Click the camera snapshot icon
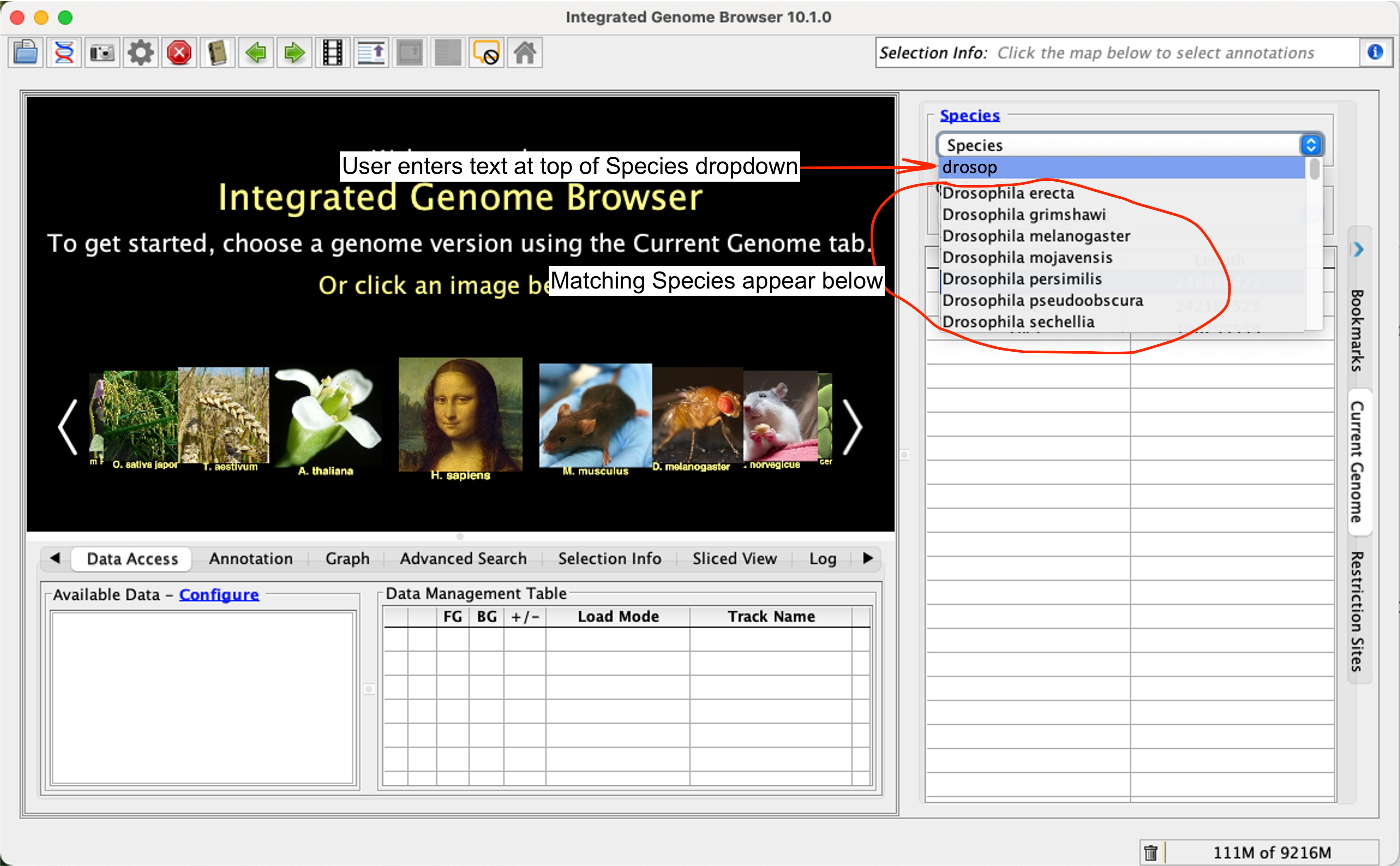This screenshot has height=866, width=1400. click(103, 53)
